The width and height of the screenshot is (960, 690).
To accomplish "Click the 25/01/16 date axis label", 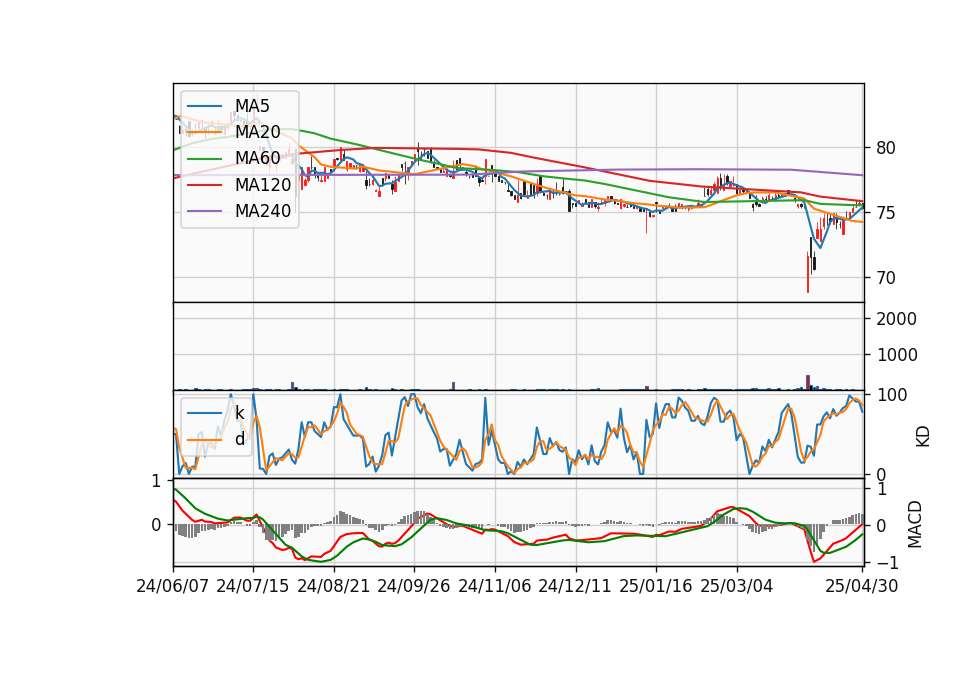I will [x=656, y=586].
